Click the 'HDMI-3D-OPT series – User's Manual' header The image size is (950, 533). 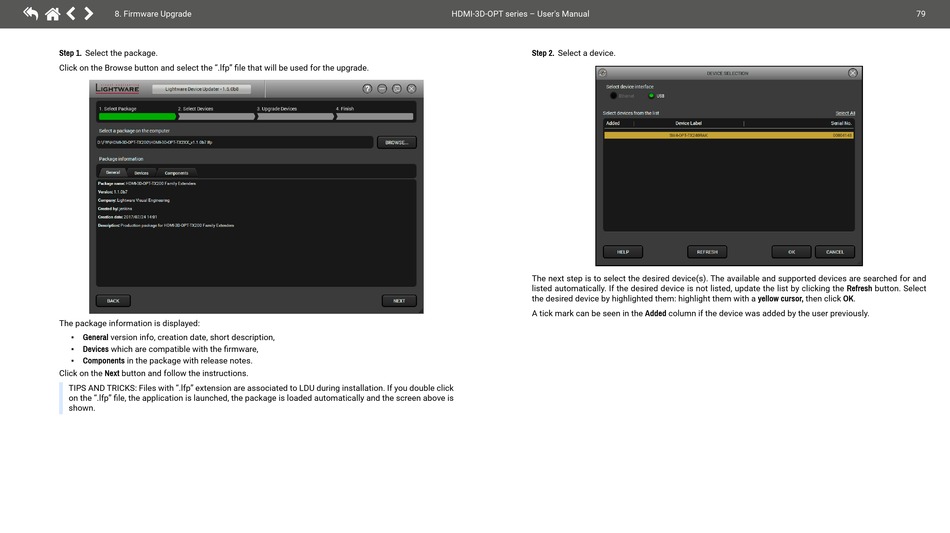tap(520, 13)
